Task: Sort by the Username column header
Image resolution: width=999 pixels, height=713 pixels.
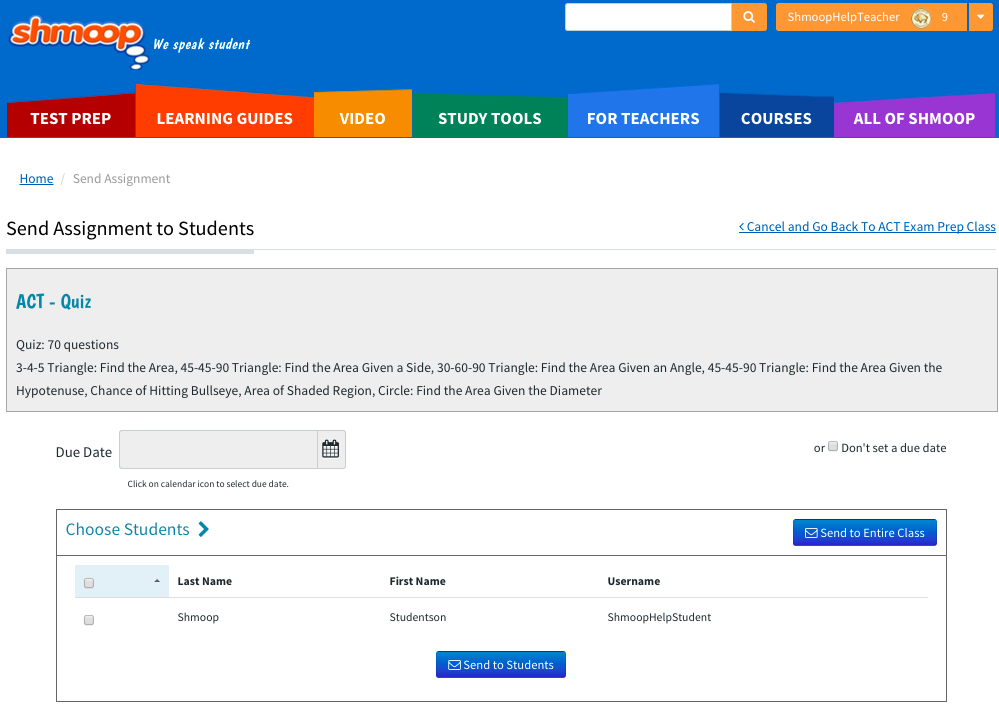Action: pos(633,581)
